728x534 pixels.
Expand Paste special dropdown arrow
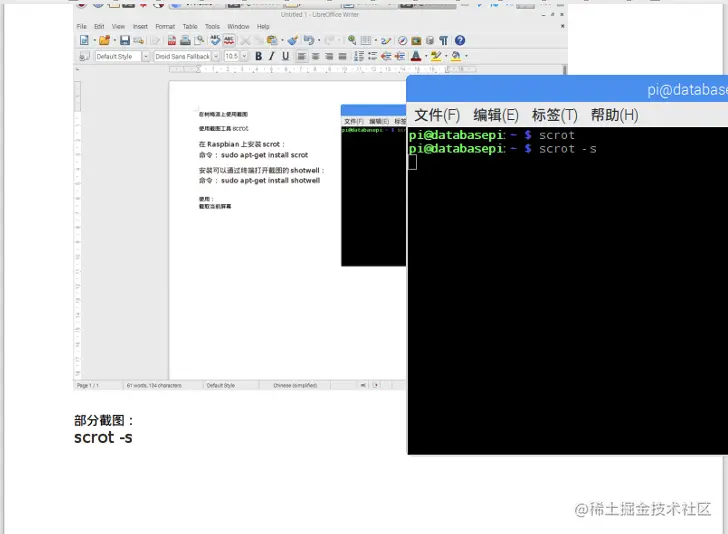click(282, 40)
